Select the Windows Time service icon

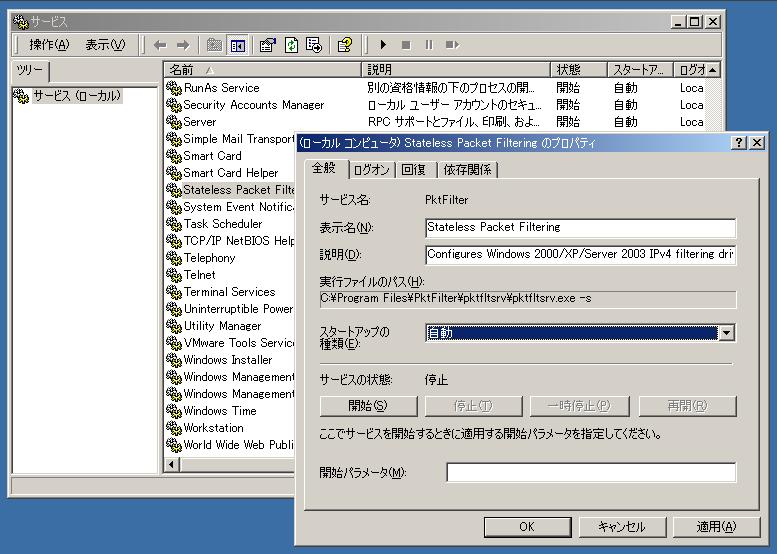174,411
